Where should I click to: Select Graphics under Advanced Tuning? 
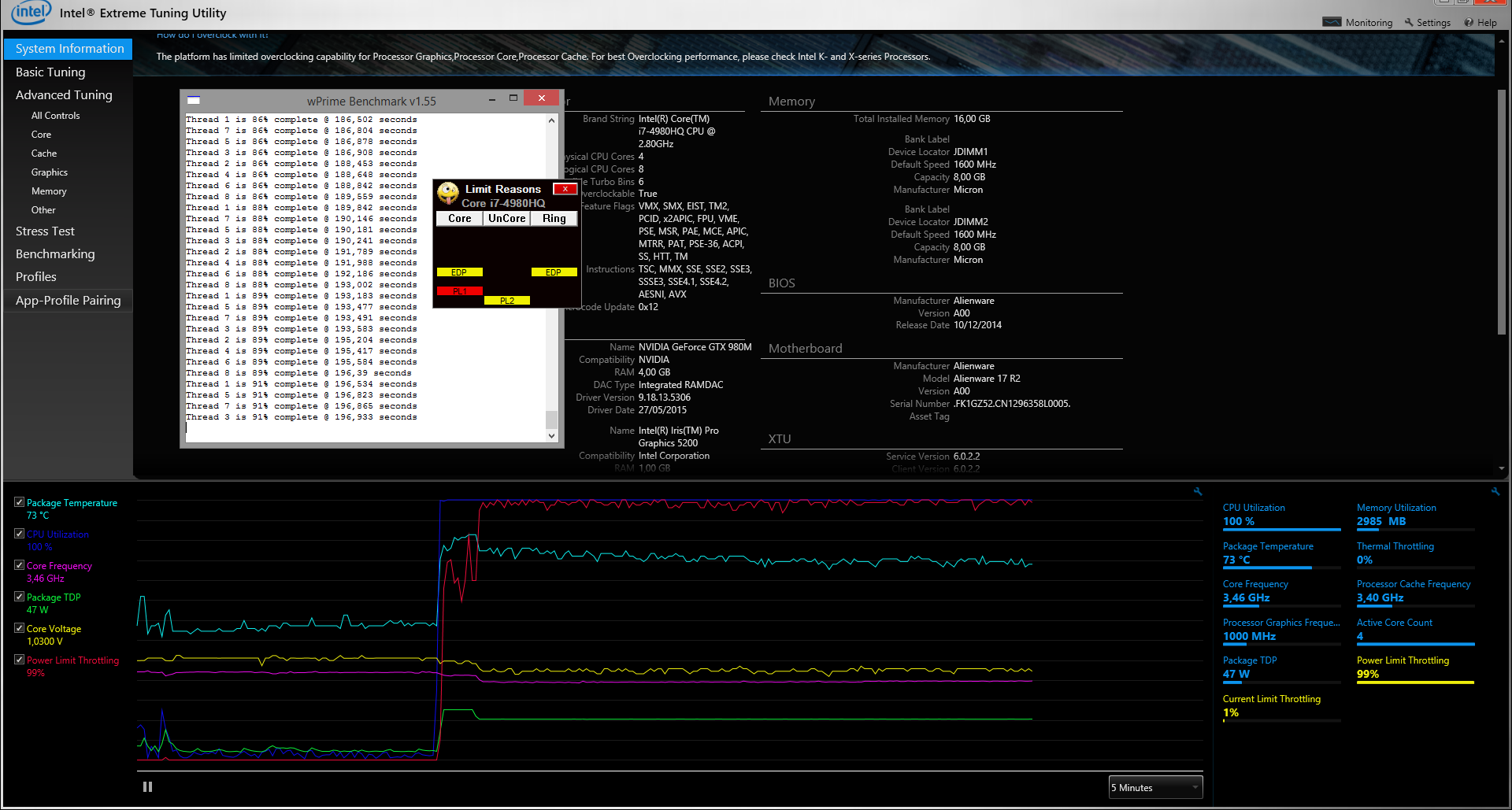pos(50,172)
